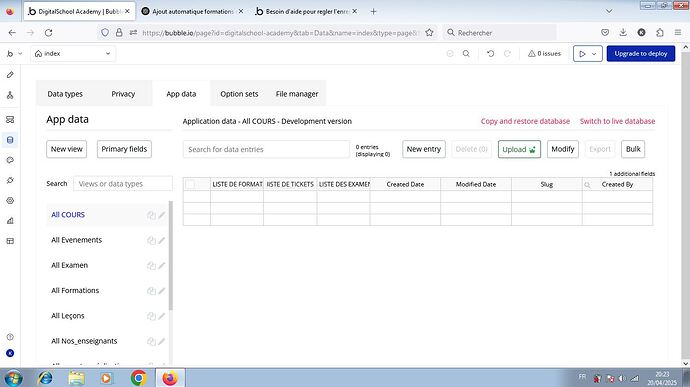The image size is (690, 387).
Task: Select the All Formations view
Action: pos(75,291)
